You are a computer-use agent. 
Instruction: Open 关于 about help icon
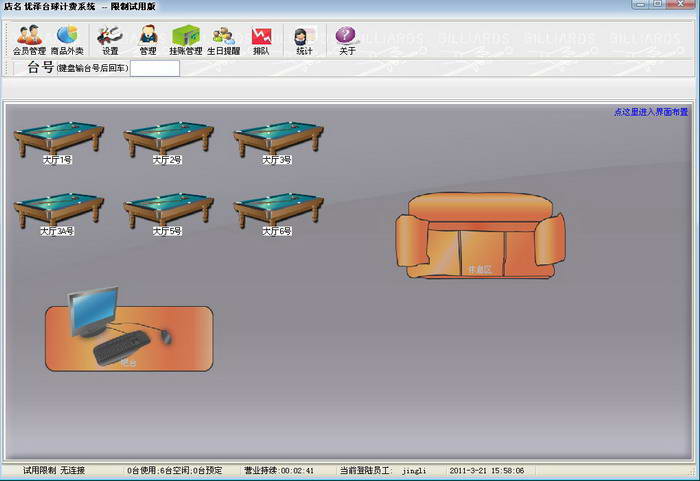(347, 40)
